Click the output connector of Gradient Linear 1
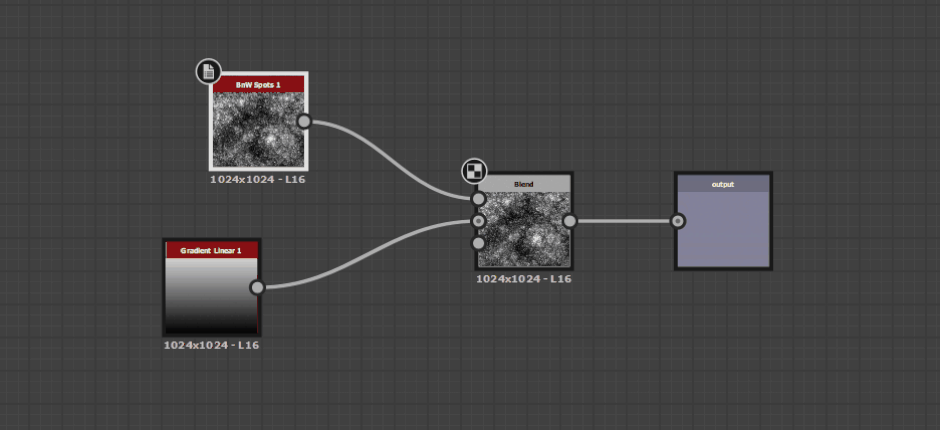The height and width of the screenshot is (430, 940). [x=257, y=288]
